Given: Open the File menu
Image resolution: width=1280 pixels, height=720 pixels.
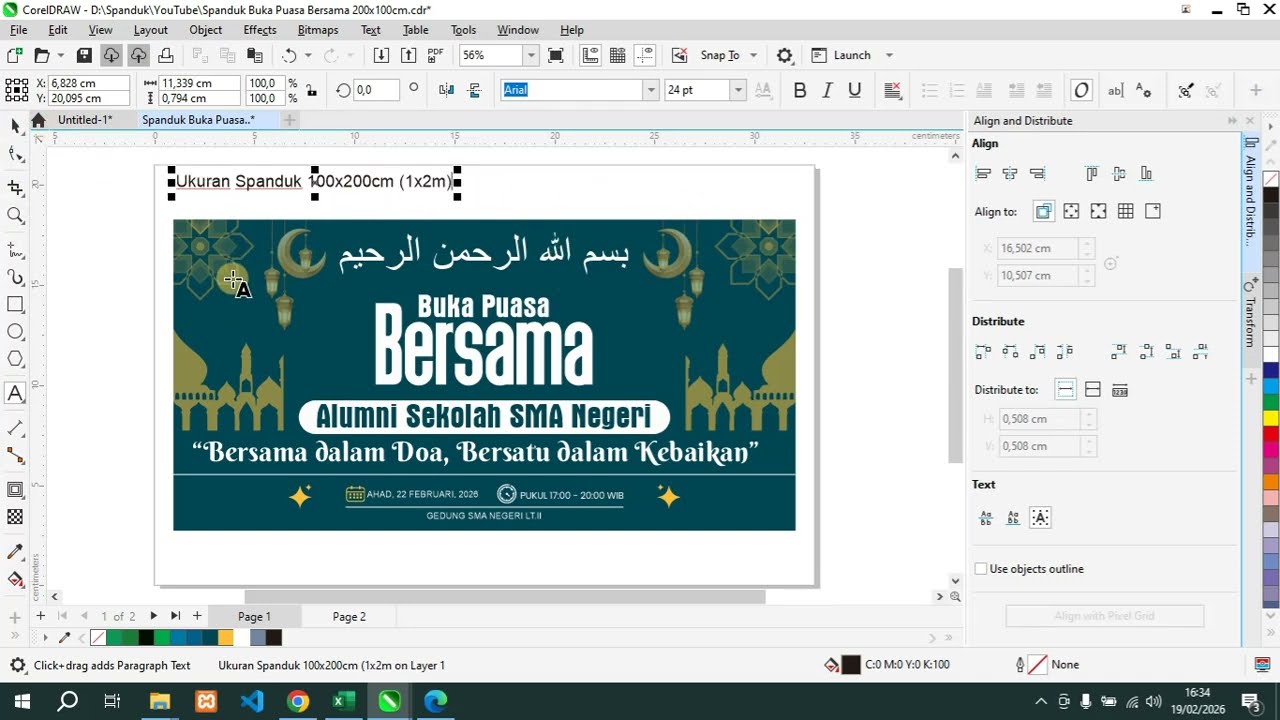Looking at the screenshot, I should tap(18, 30).
